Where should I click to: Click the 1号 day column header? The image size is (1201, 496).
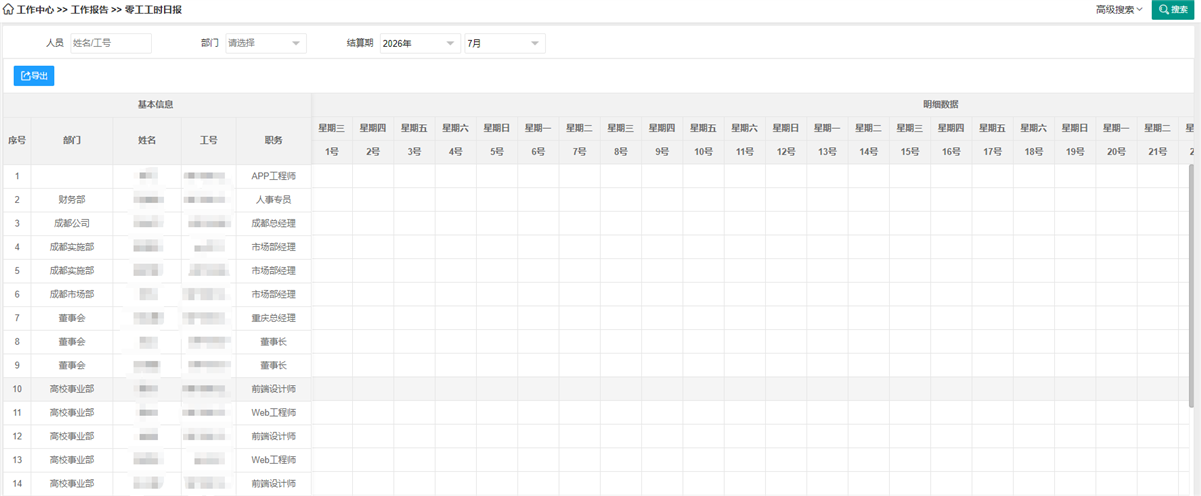[x=332, y=152]
